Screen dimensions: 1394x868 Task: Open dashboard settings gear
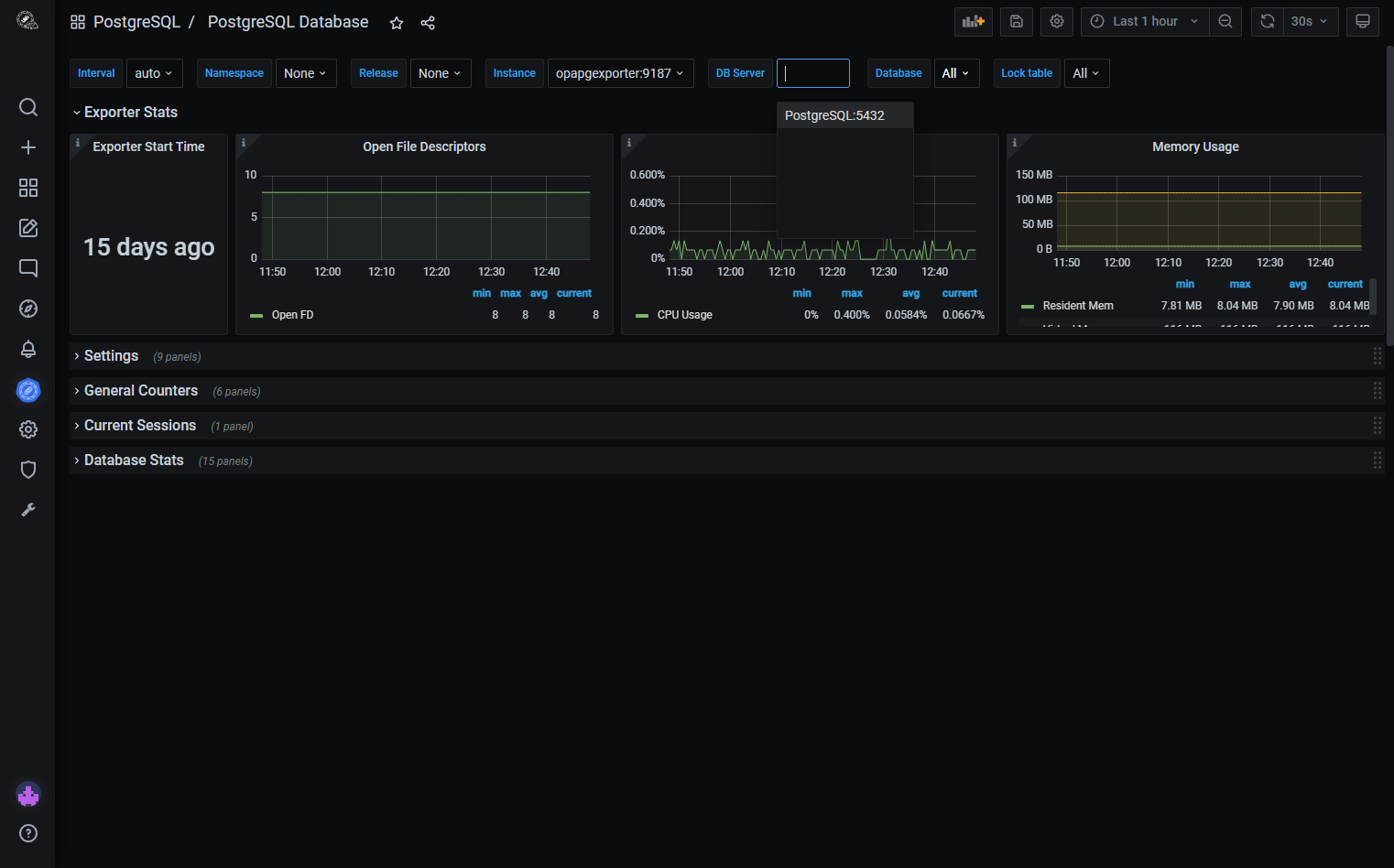click(x=1057, y=21)
